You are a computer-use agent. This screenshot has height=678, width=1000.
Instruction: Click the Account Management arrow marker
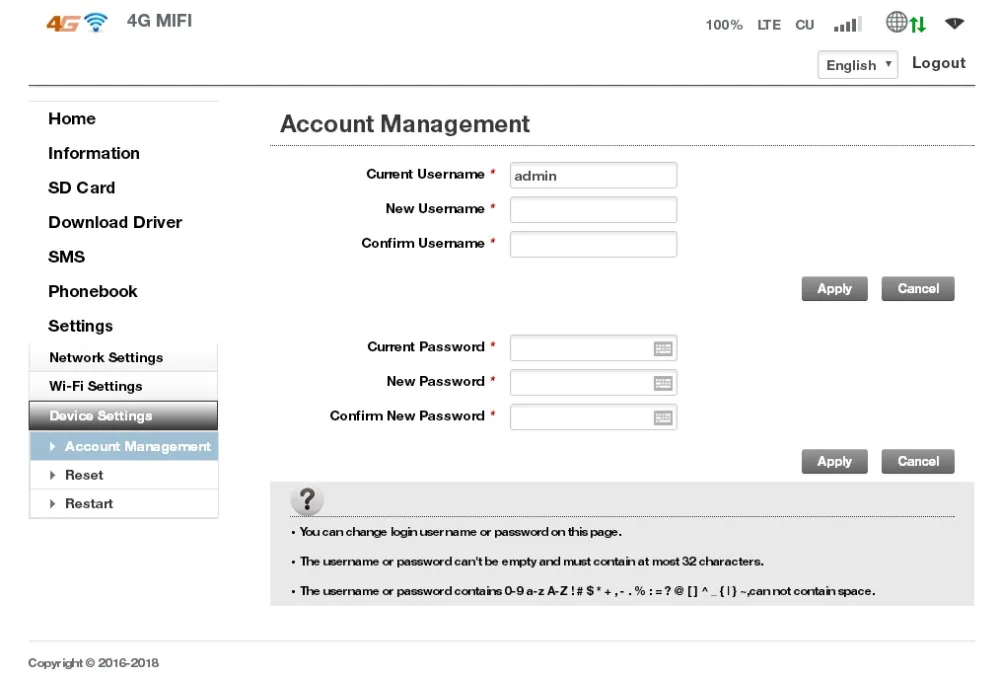52,446
